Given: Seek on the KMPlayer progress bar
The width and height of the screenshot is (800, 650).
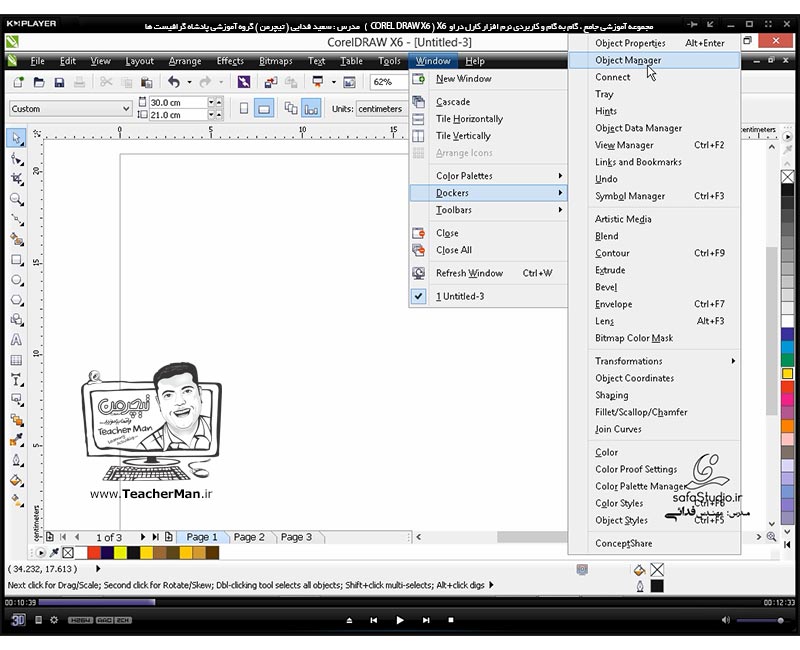Looking at the screenshot, I should [400, 603].
